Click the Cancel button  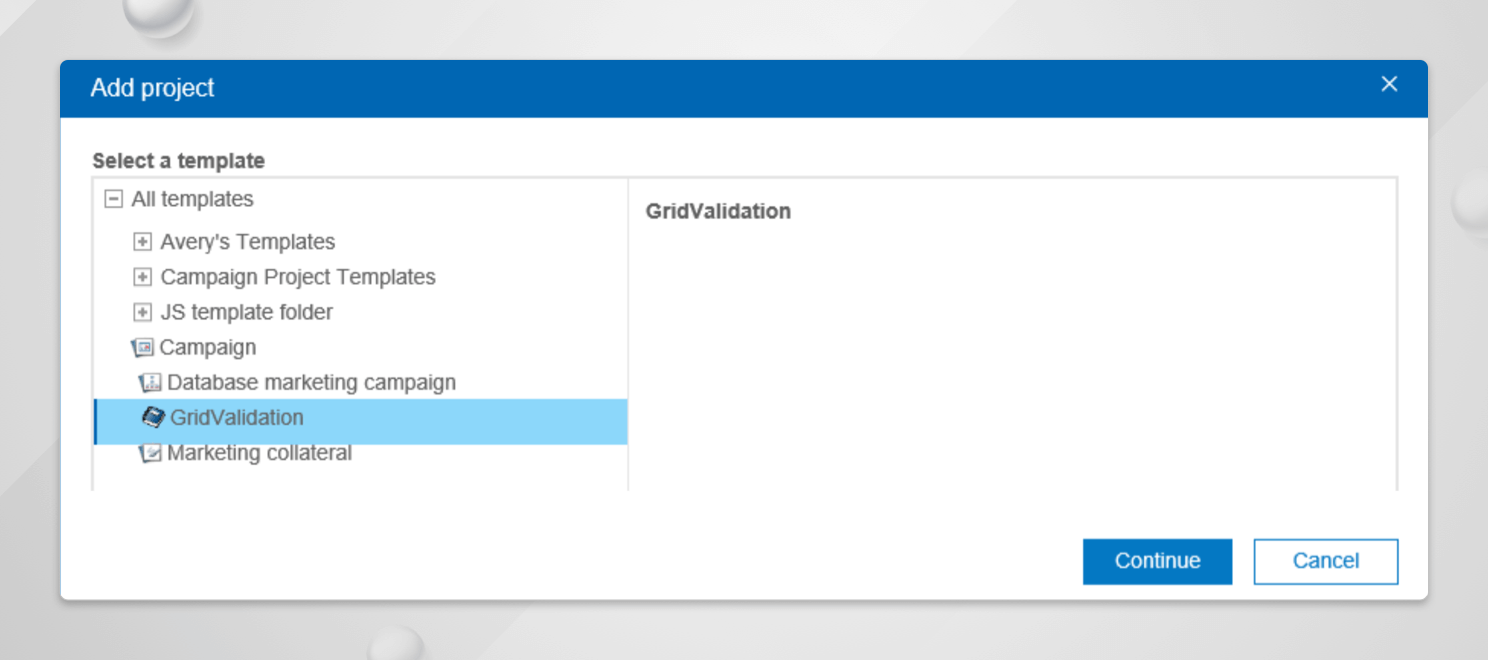click(1325, 561)
